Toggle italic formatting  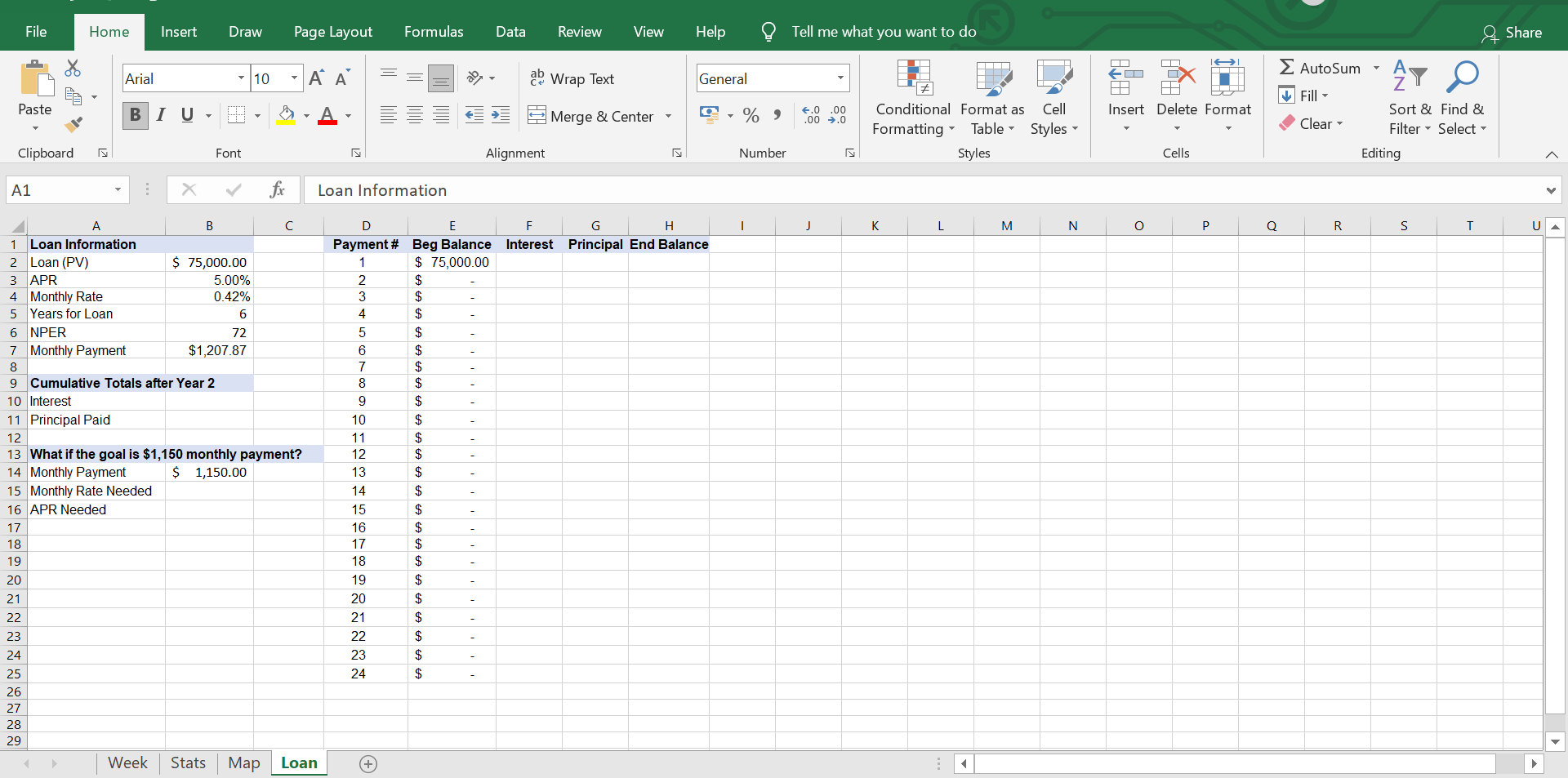[x=161, y=115]
